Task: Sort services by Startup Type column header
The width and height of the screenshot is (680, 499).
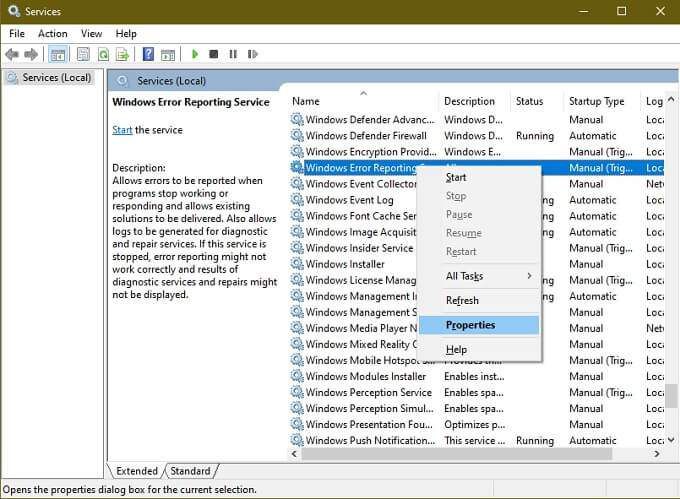Action: click(596, 101)
